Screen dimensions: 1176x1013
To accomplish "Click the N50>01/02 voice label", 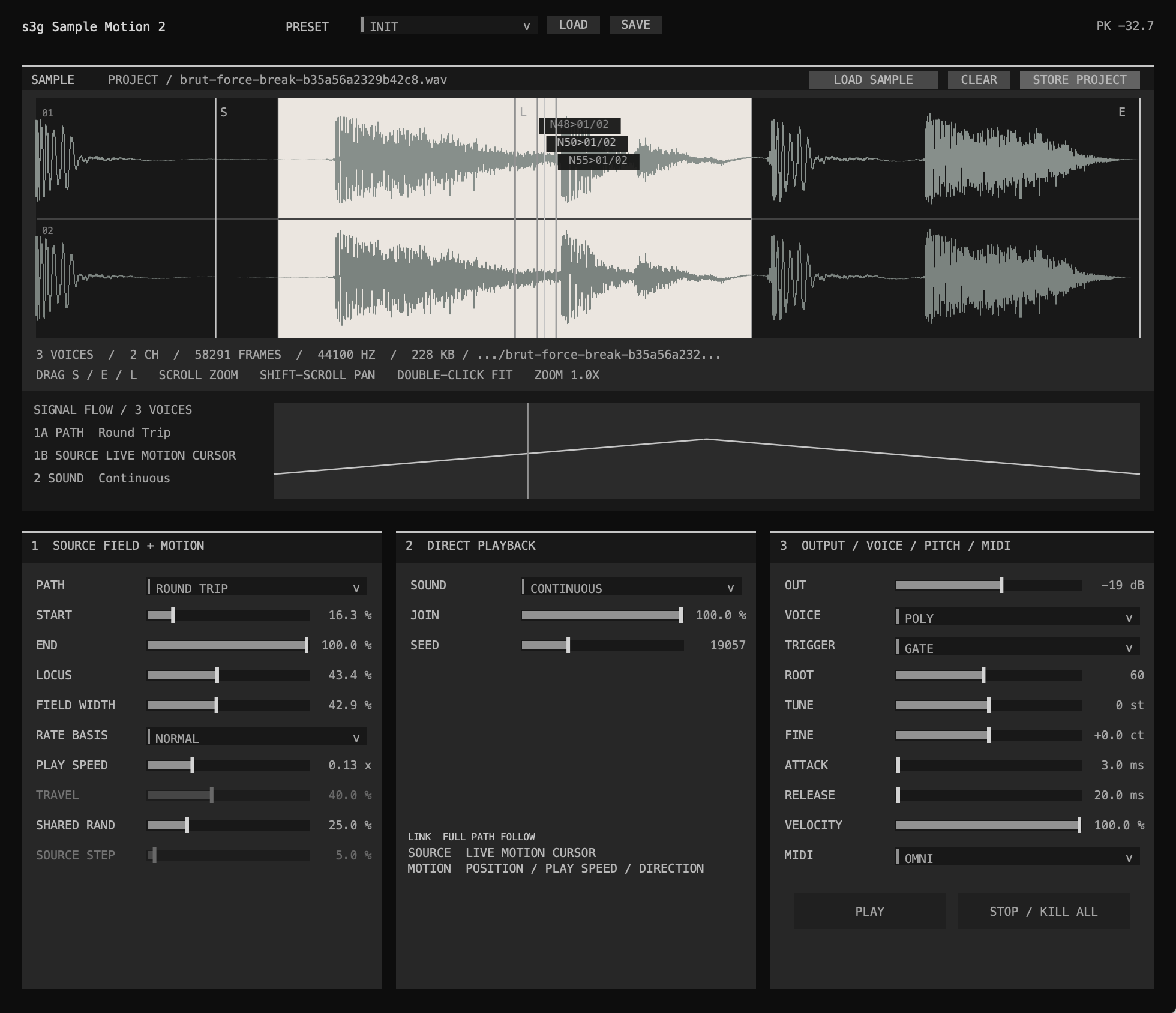I will [x=587, y=143].
